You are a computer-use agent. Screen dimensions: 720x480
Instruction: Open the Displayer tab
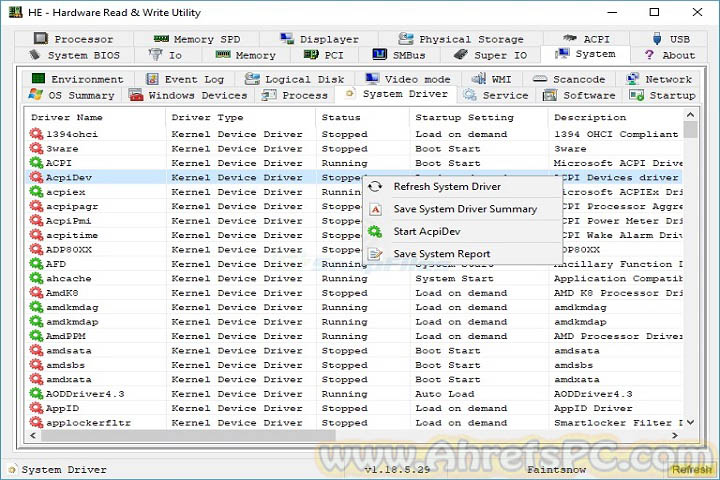[319, 39]
